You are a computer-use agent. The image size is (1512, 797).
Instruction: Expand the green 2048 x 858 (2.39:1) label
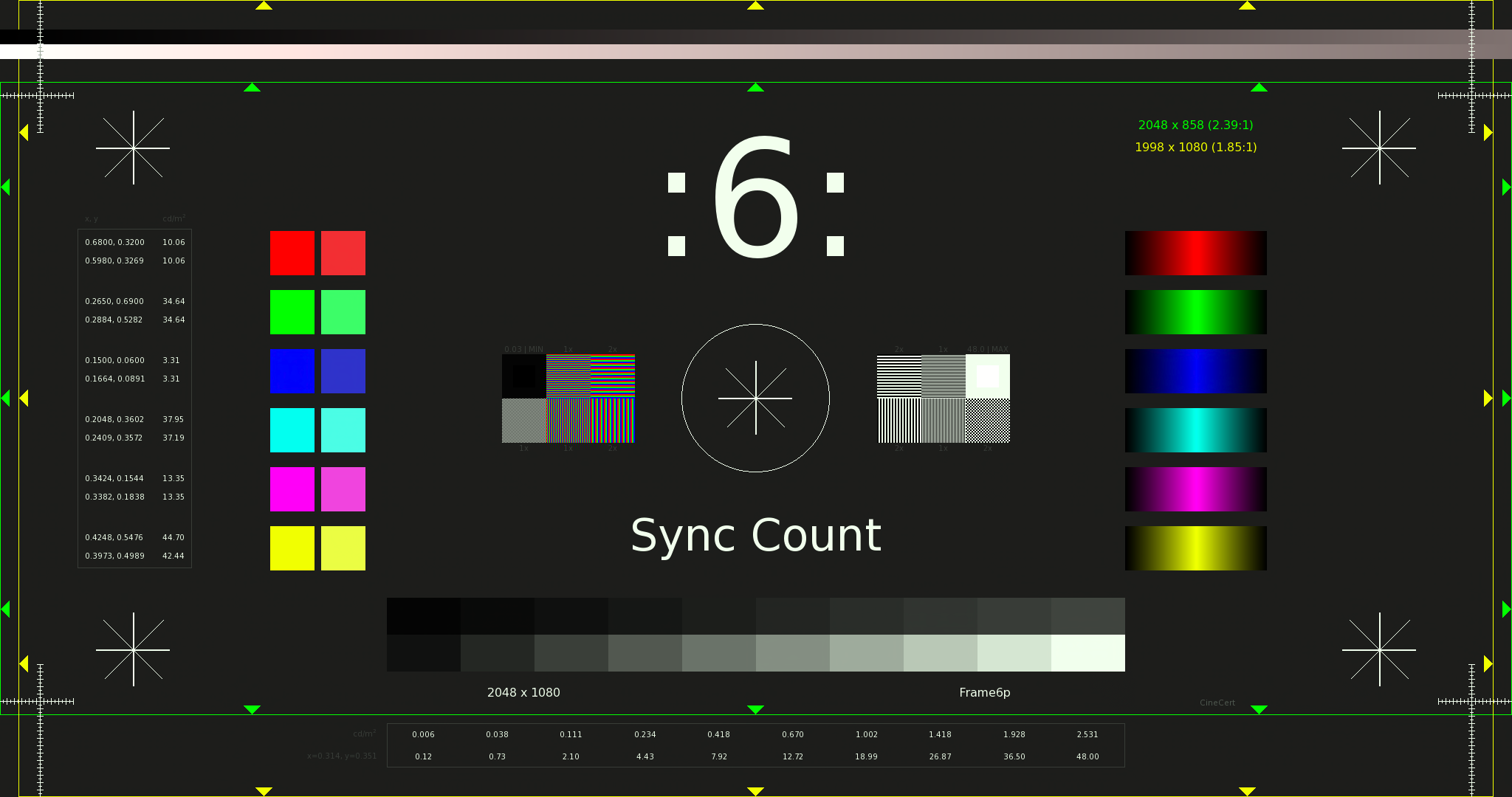point(1195,125)
